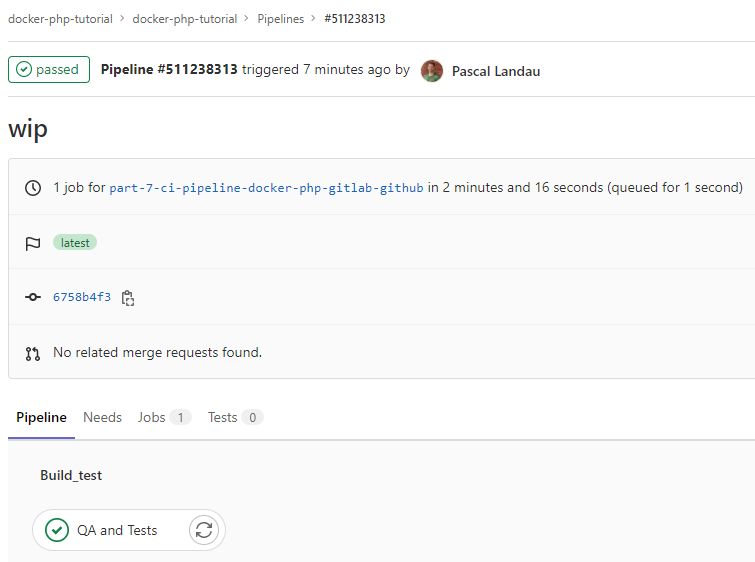Click the retry icon on QA and Tests job
The image size is (755, 562).
pos(204,530)
